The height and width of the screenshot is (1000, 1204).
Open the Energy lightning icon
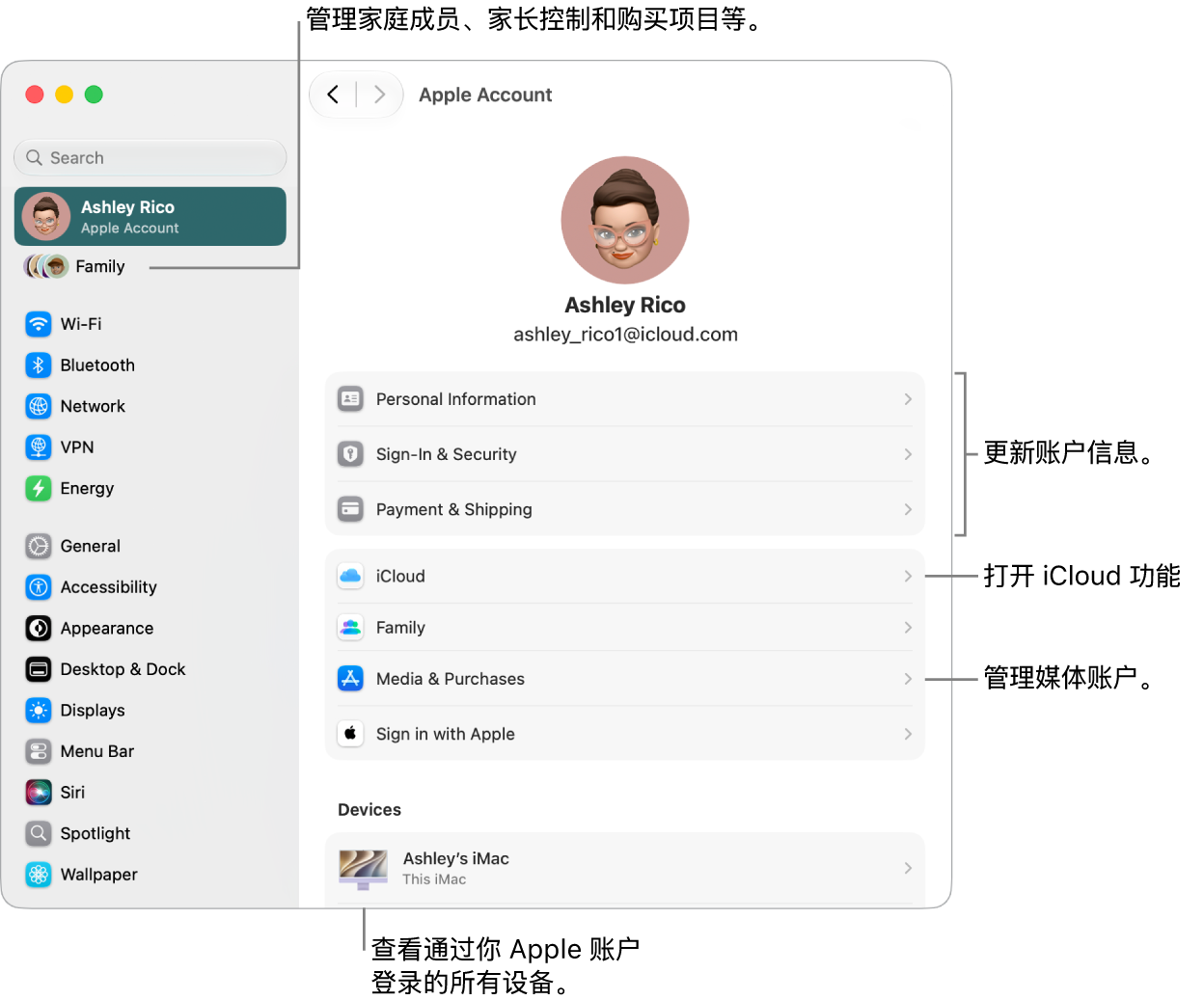[x=39, y=488]
